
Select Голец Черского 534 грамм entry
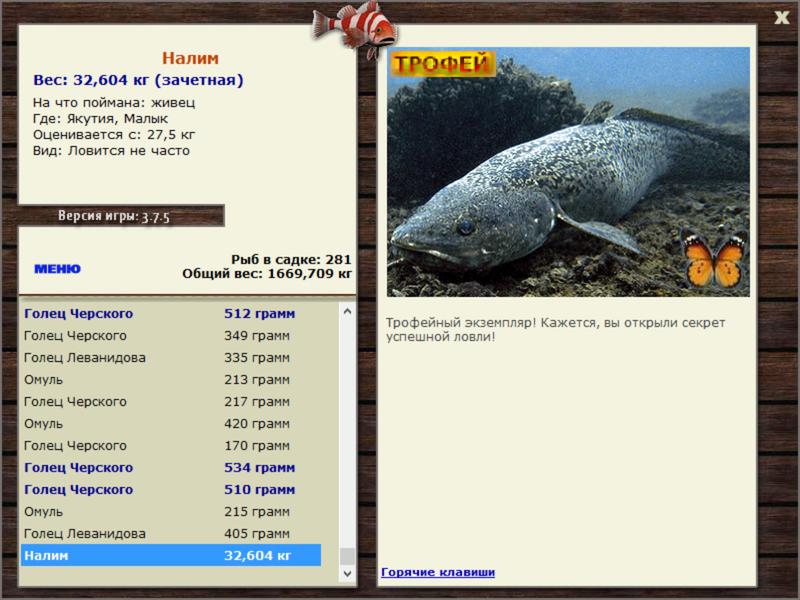tap(170, 467)
